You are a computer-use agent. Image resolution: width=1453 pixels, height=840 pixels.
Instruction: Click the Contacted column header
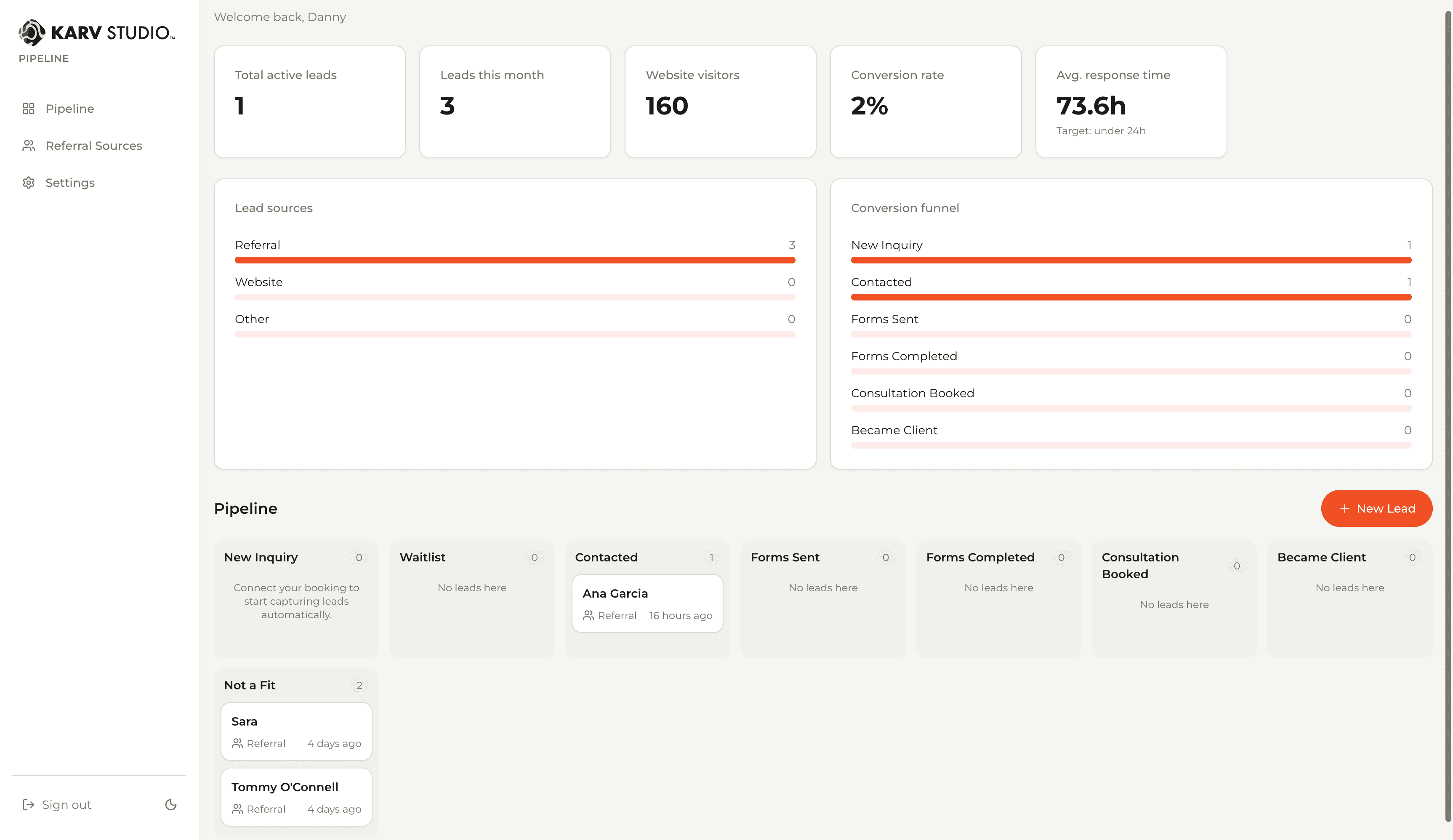(x=606, y=557)
